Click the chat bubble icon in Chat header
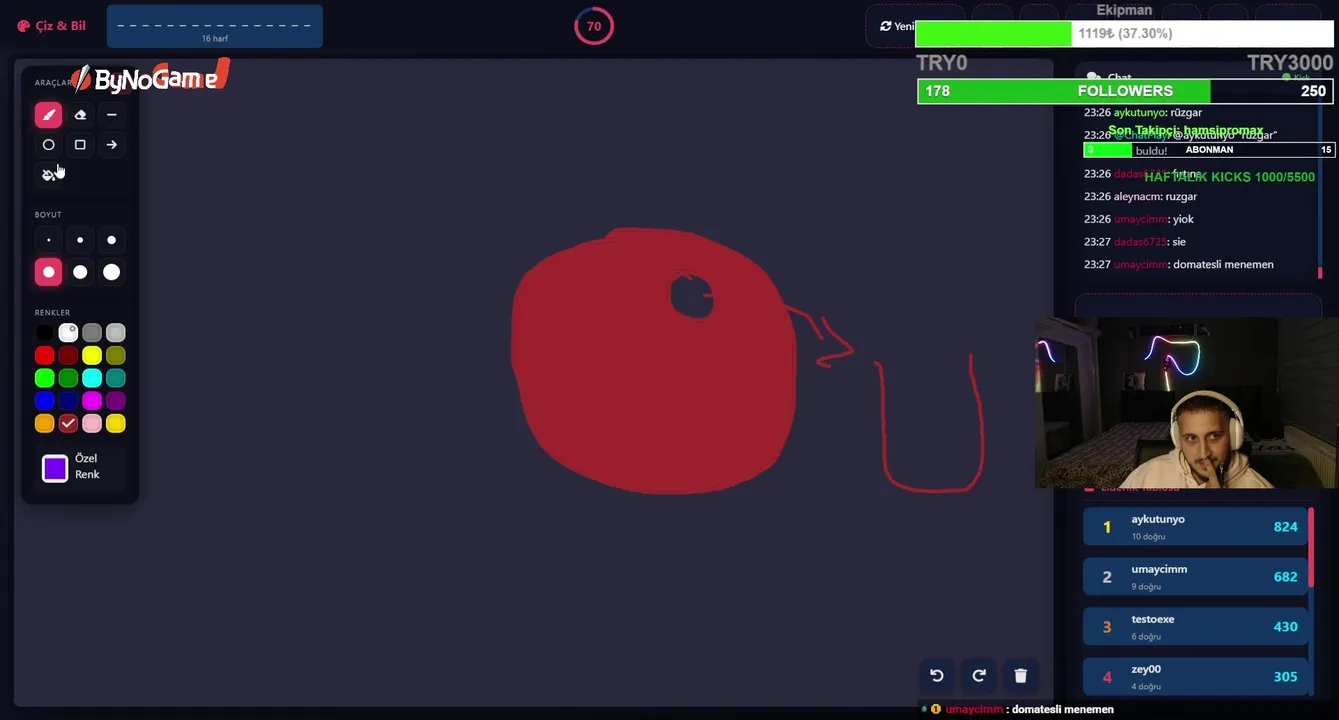This screenshot has height=720, width=1339. point(1094,78)
